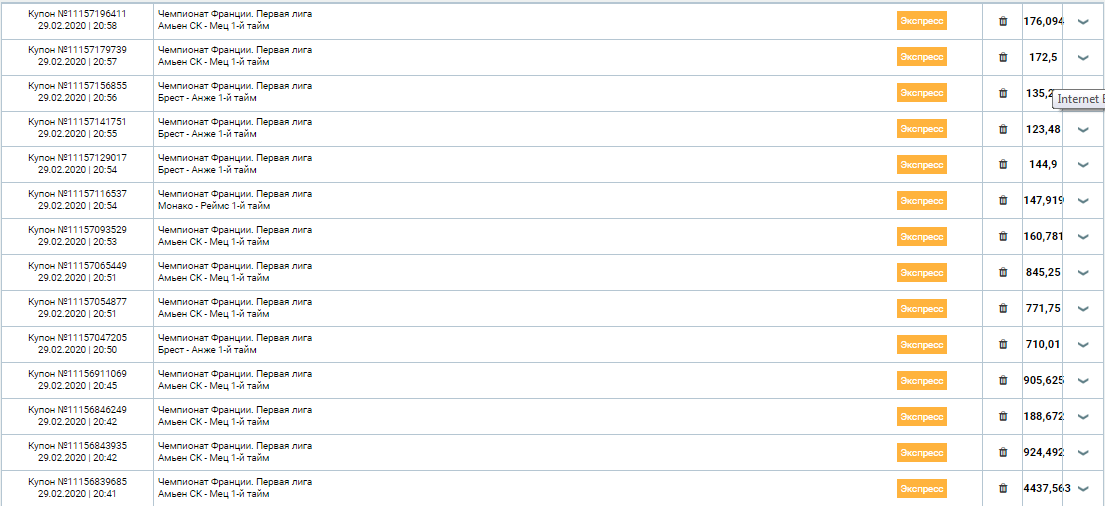
Task: Expand details of coupon №11157196411
Action: 1083,22
